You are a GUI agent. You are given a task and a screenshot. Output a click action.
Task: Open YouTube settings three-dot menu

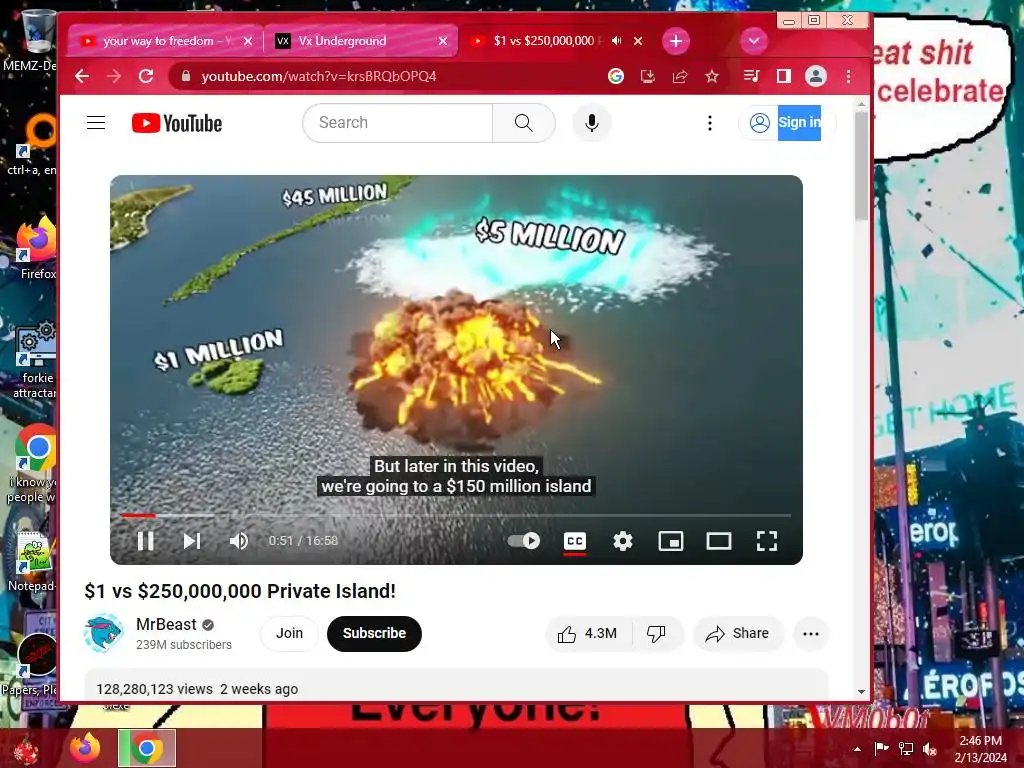(710, 123)
